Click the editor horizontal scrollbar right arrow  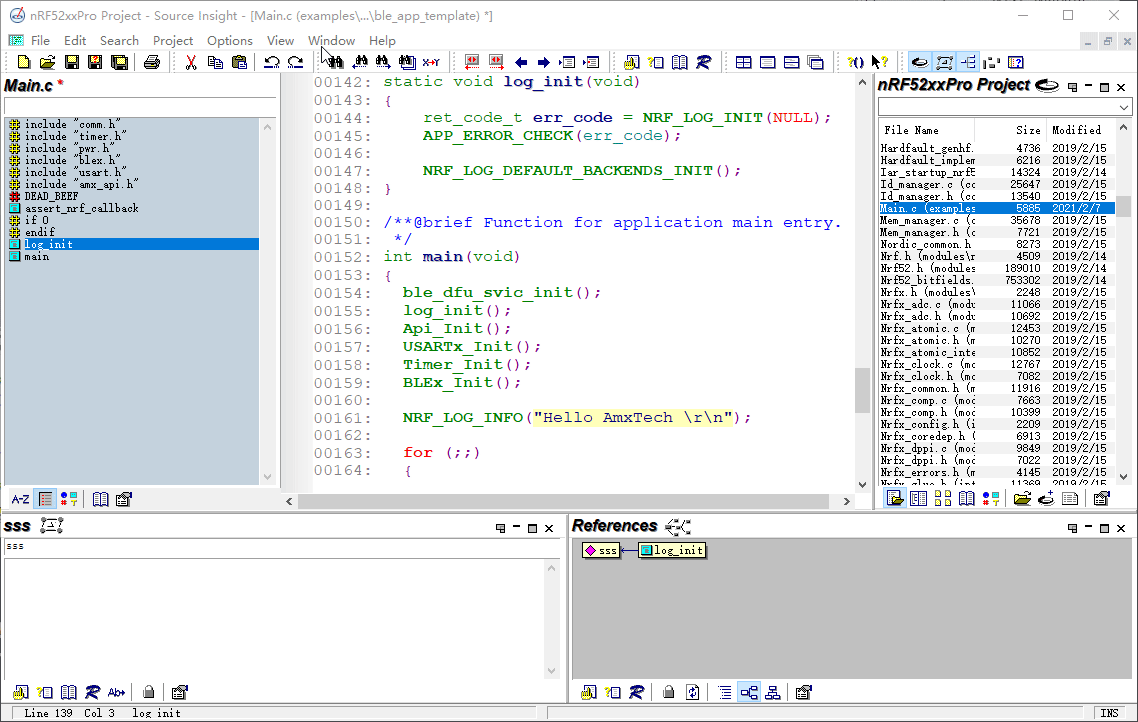[846, 501]
